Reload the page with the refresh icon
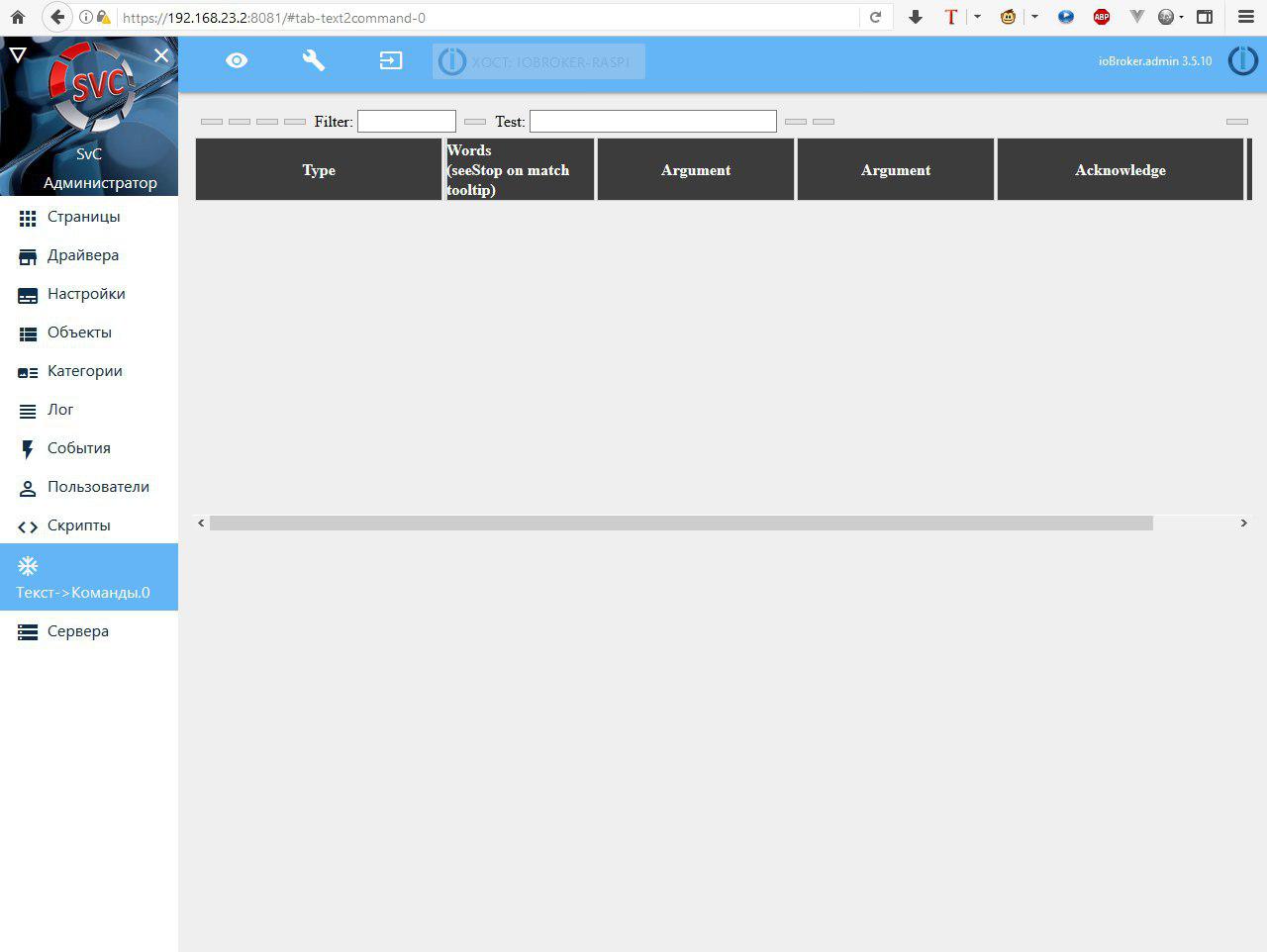 click(x=875, y=17)
